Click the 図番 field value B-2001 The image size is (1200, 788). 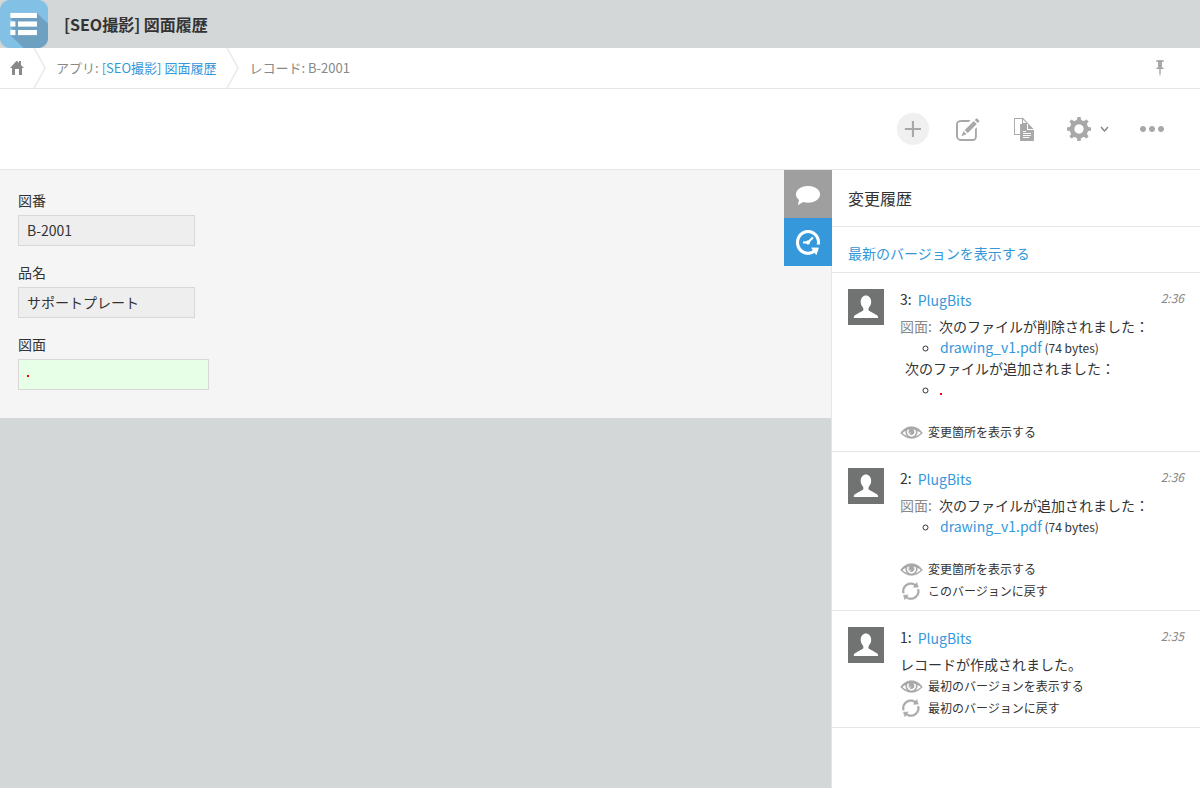coord(106,231)
